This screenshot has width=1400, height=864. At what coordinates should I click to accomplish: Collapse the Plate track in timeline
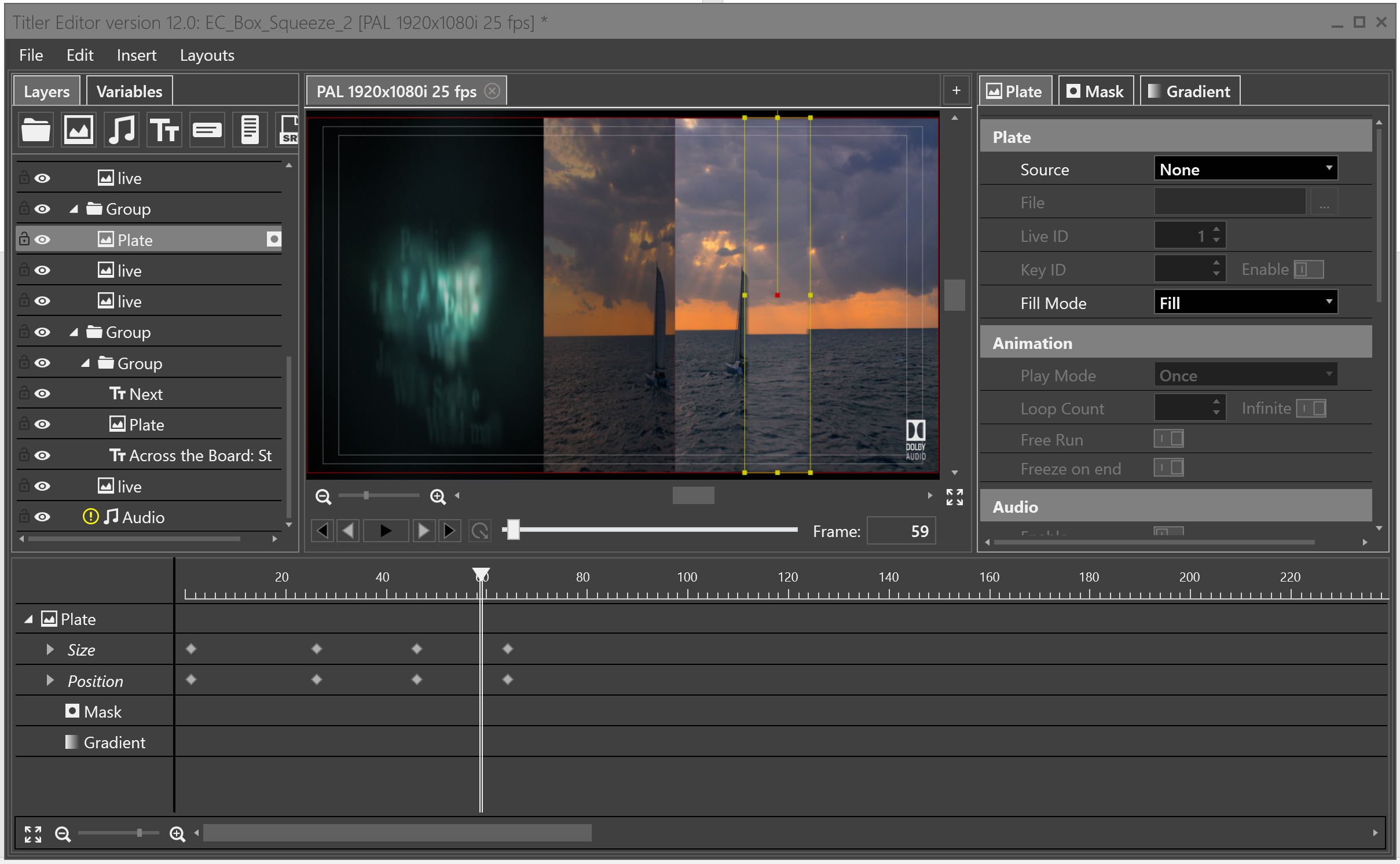click(28, 619)
